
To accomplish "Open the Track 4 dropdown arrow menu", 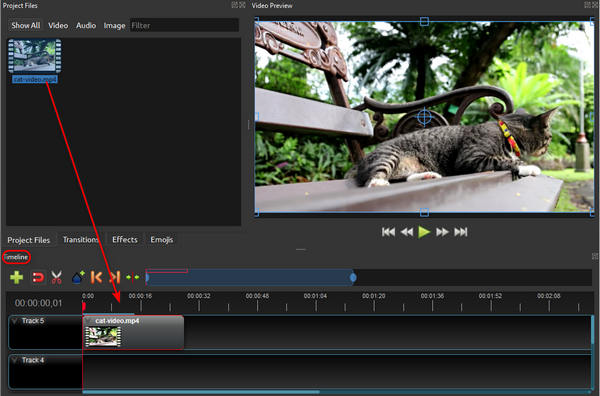I will (x=15, y=360).
